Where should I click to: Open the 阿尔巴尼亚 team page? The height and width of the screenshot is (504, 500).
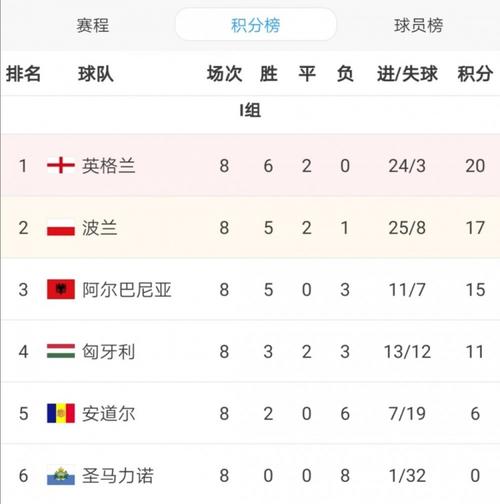click(x=127, y=290)
